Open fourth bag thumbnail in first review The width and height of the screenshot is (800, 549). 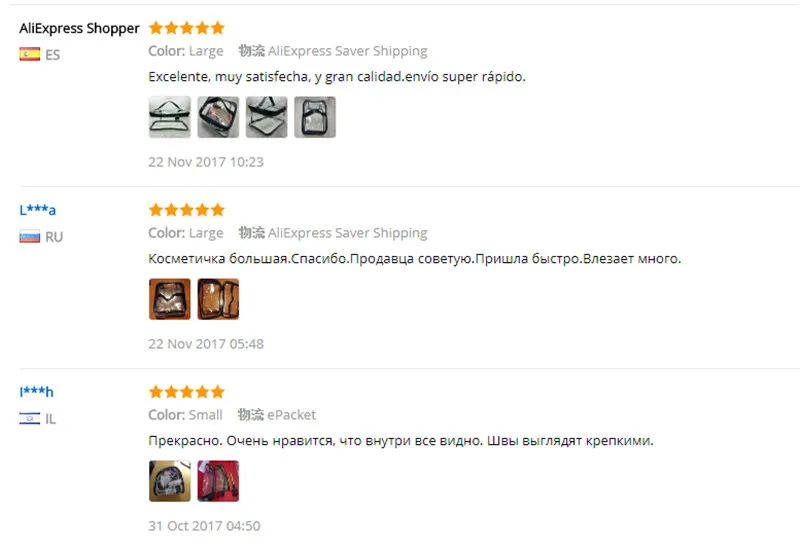pyautogui.click(x=315, y=117)
